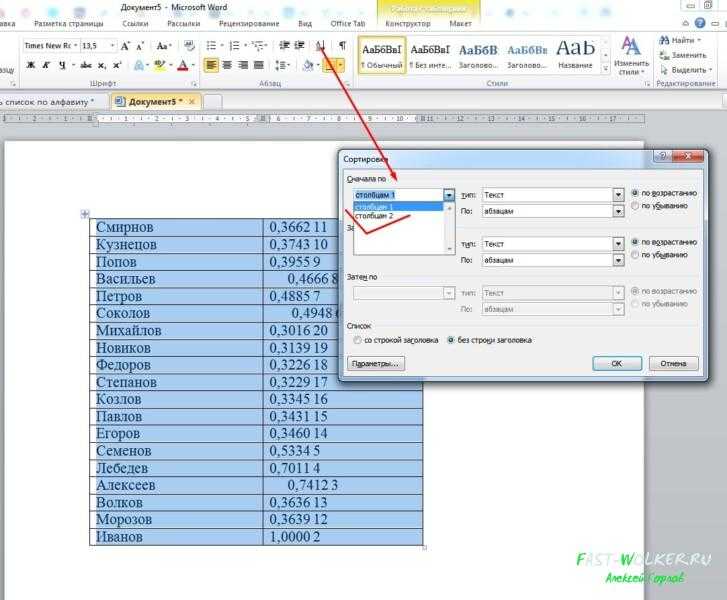This screenshot has height=600, width=727.
Task: Collapse the 'Сначала по' column dropdown
Action: [449, 195]
